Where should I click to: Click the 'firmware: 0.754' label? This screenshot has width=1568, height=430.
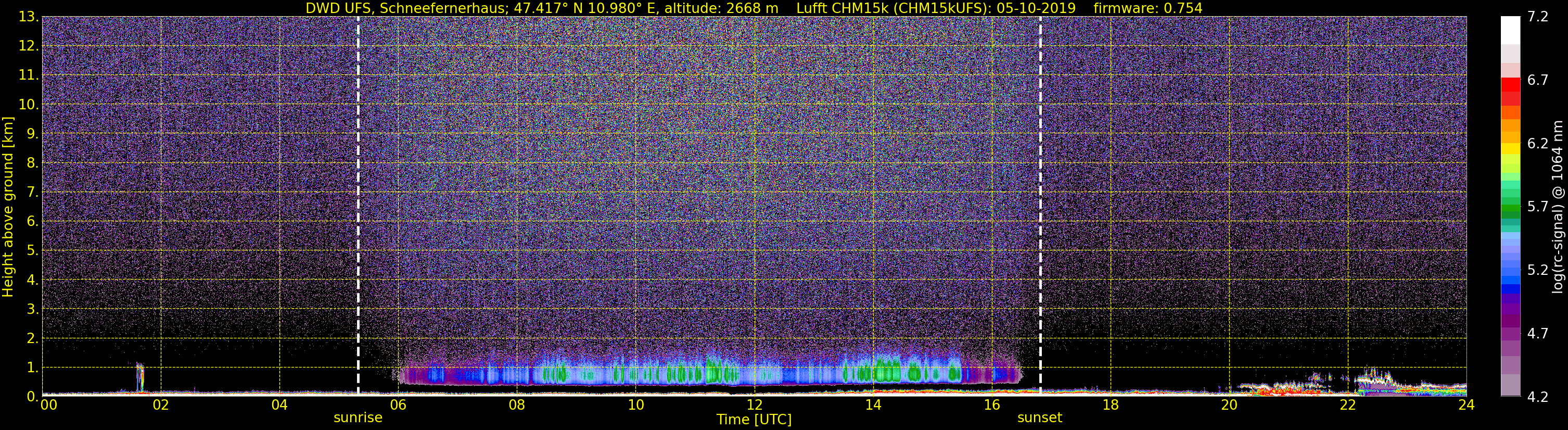click(x=1148, y=8)
